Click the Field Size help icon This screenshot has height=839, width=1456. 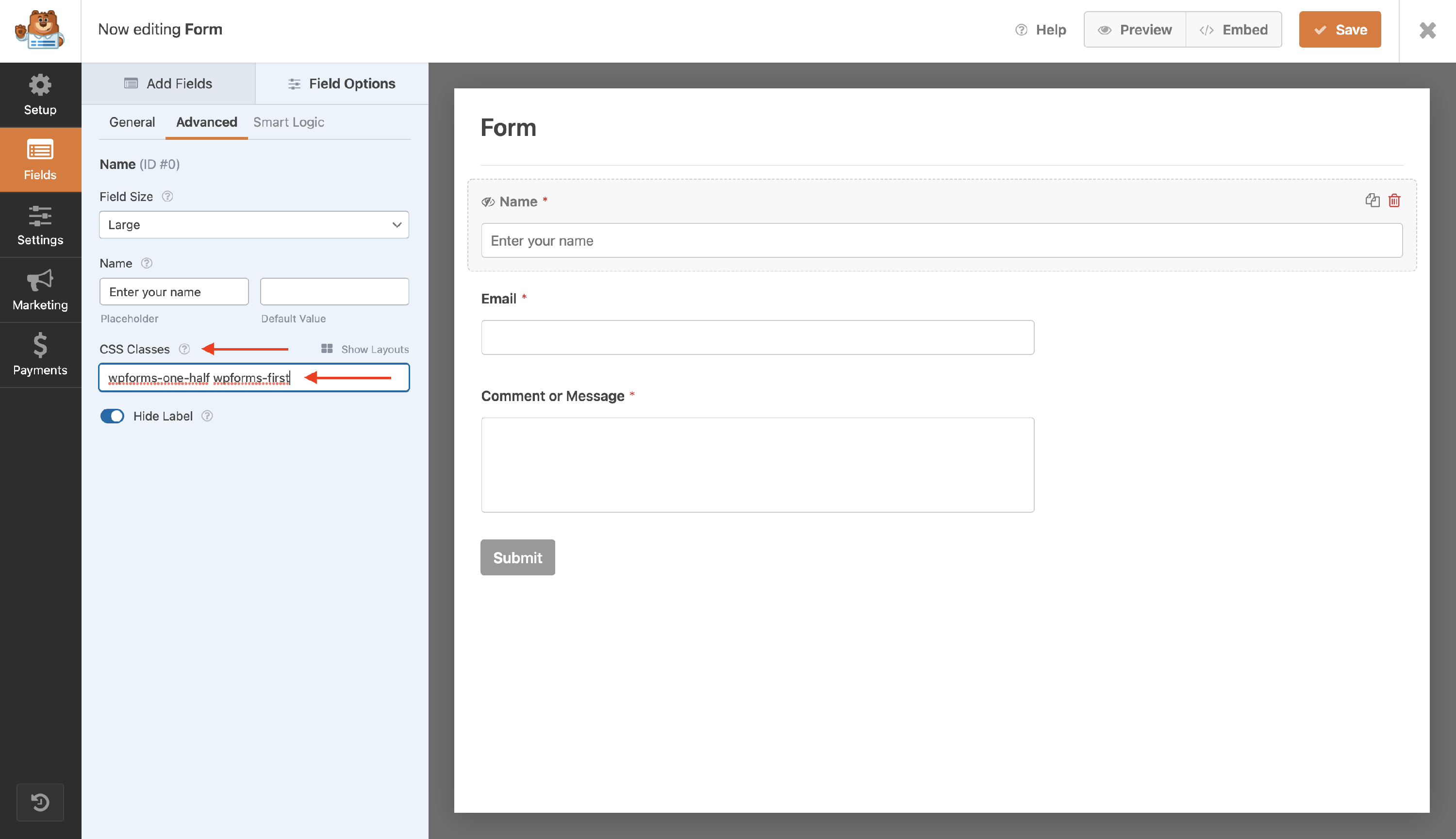[167, 197]
